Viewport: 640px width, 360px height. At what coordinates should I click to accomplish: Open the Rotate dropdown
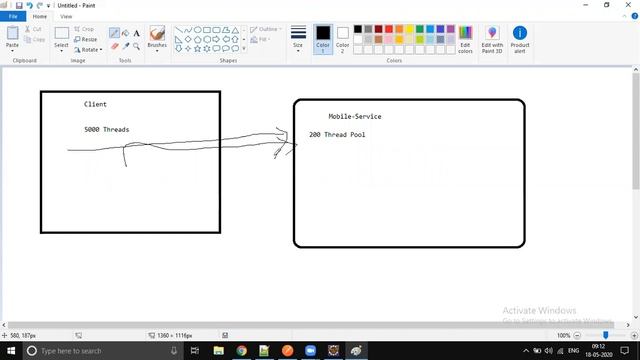pyautogui.click(x=88, y=49)
